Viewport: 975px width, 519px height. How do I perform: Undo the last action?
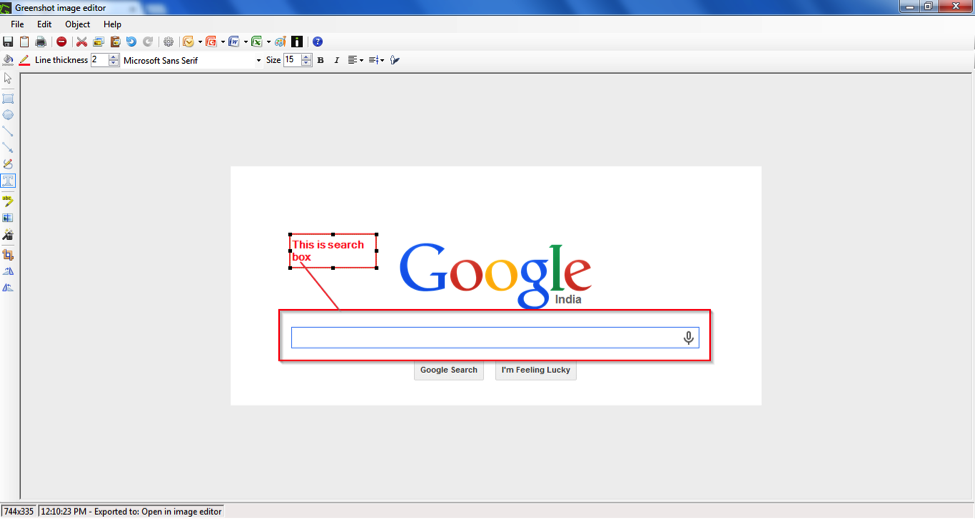(x=131, y=42)
